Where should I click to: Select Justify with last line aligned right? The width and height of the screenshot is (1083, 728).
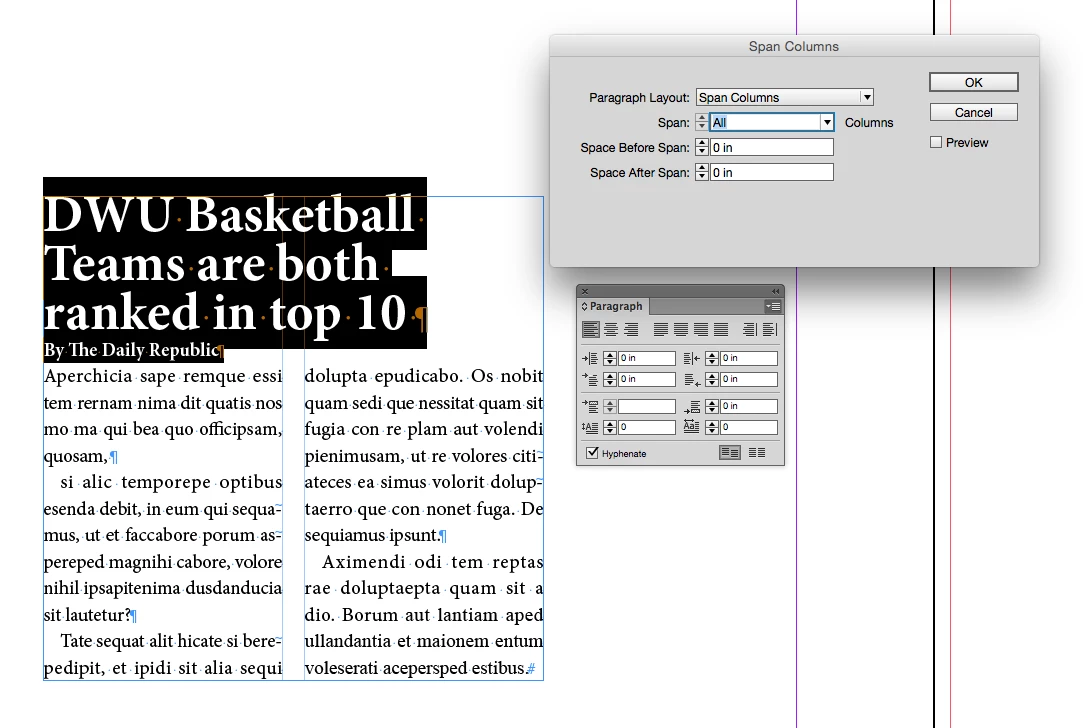pyautogui.click(x=701, y=329)
